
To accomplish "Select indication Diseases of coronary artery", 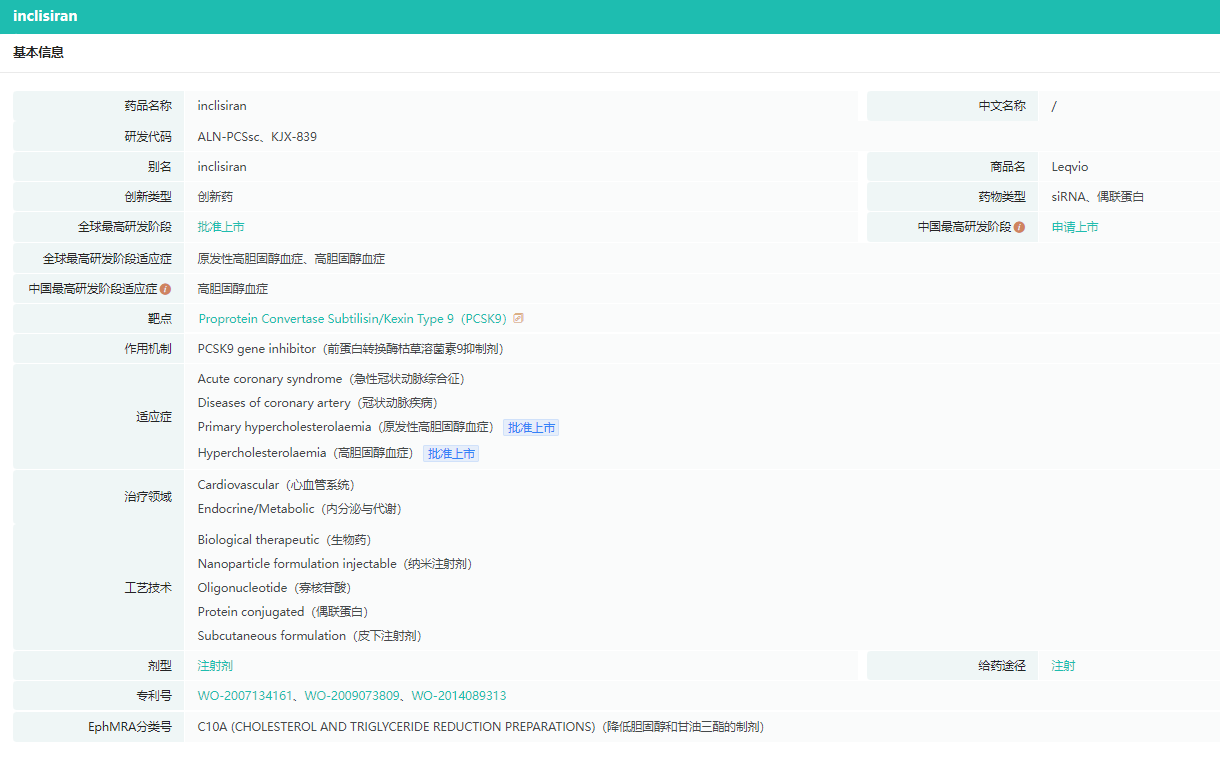I will (274, 403).
